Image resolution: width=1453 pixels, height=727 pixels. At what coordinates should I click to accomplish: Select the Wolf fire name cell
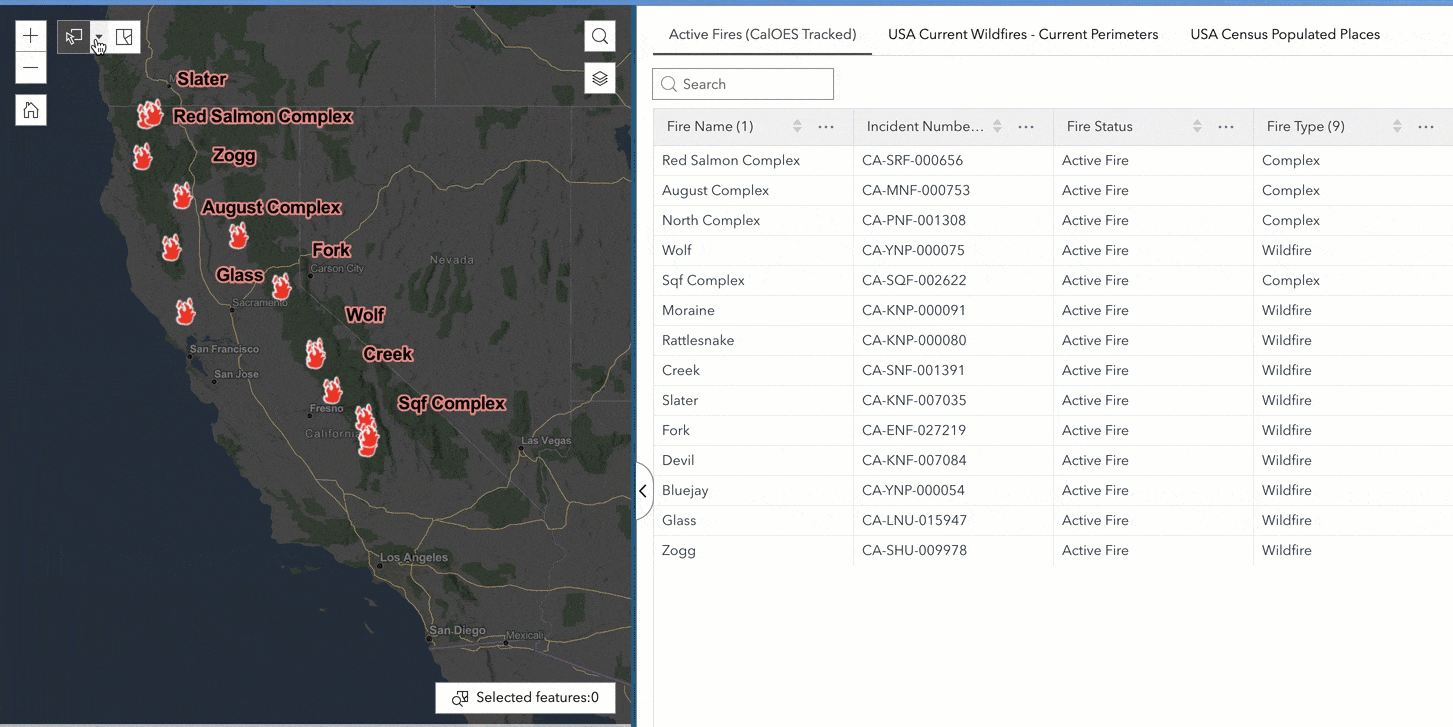[x=753, y=250]
